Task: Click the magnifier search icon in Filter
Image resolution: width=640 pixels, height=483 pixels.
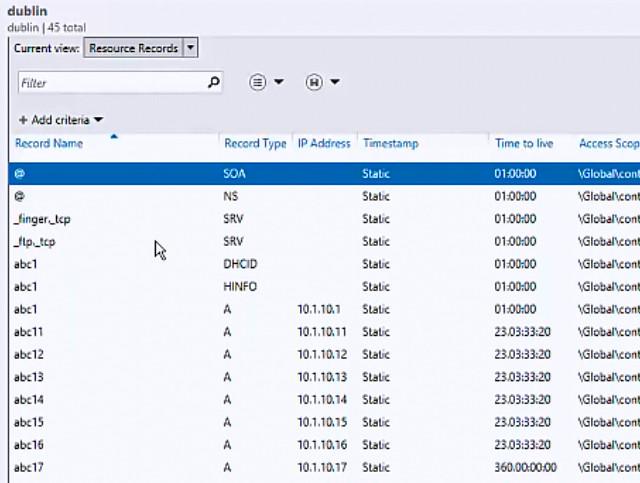Action: coord(213,82)
